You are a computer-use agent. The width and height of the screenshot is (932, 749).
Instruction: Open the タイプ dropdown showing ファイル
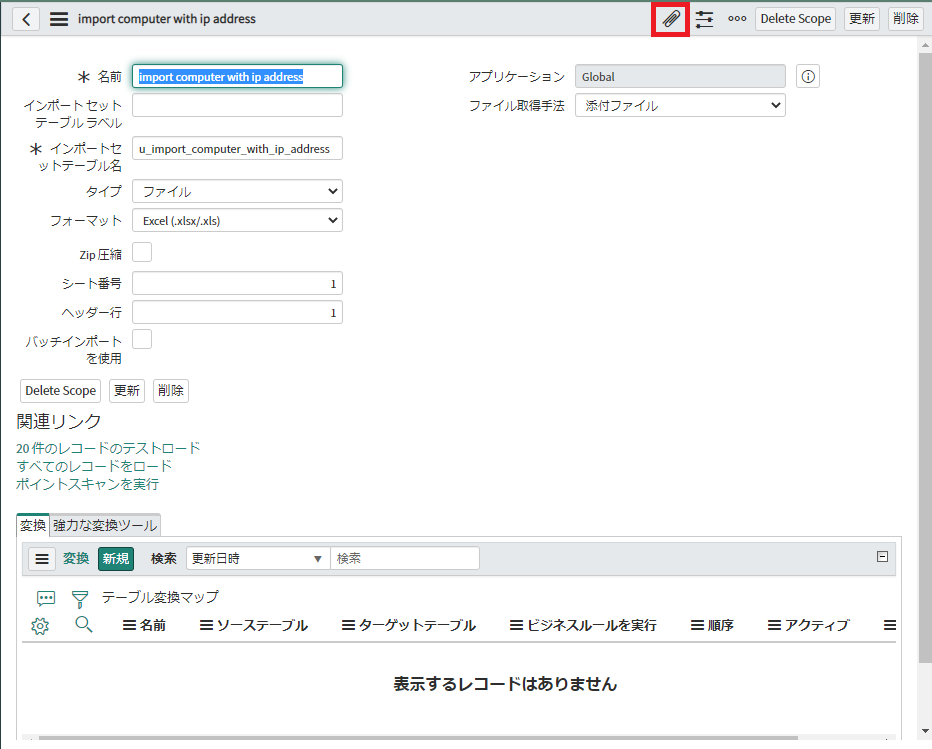(237, 191)
